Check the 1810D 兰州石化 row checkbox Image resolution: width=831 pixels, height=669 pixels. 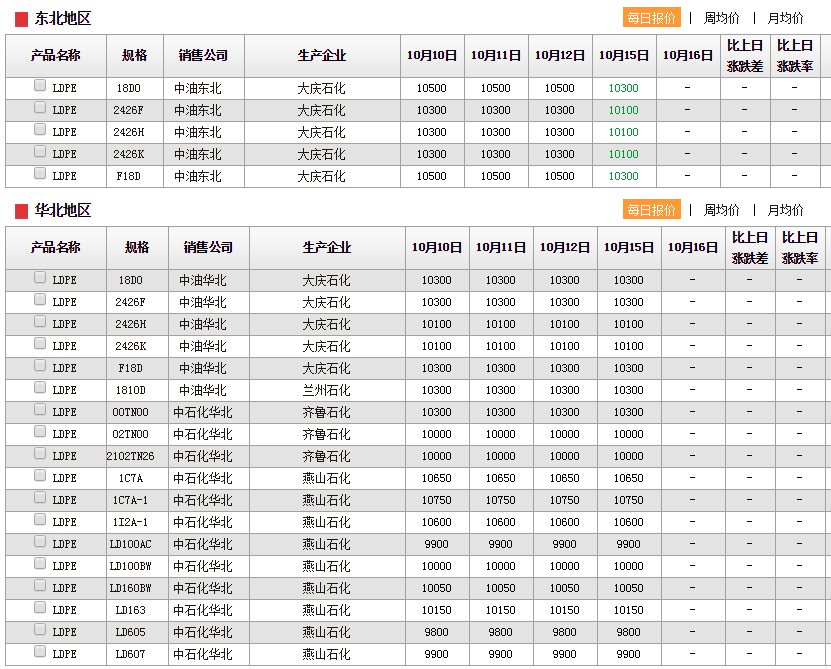[40, 388]
